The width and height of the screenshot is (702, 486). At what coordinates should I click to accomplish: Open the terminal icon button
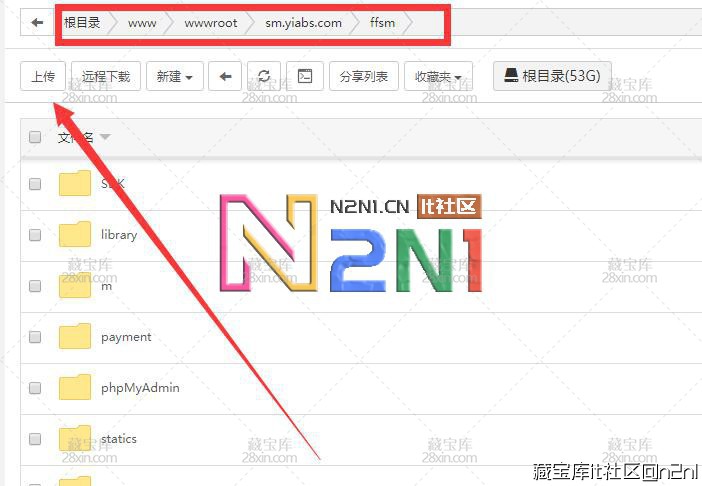click(305, 76)
